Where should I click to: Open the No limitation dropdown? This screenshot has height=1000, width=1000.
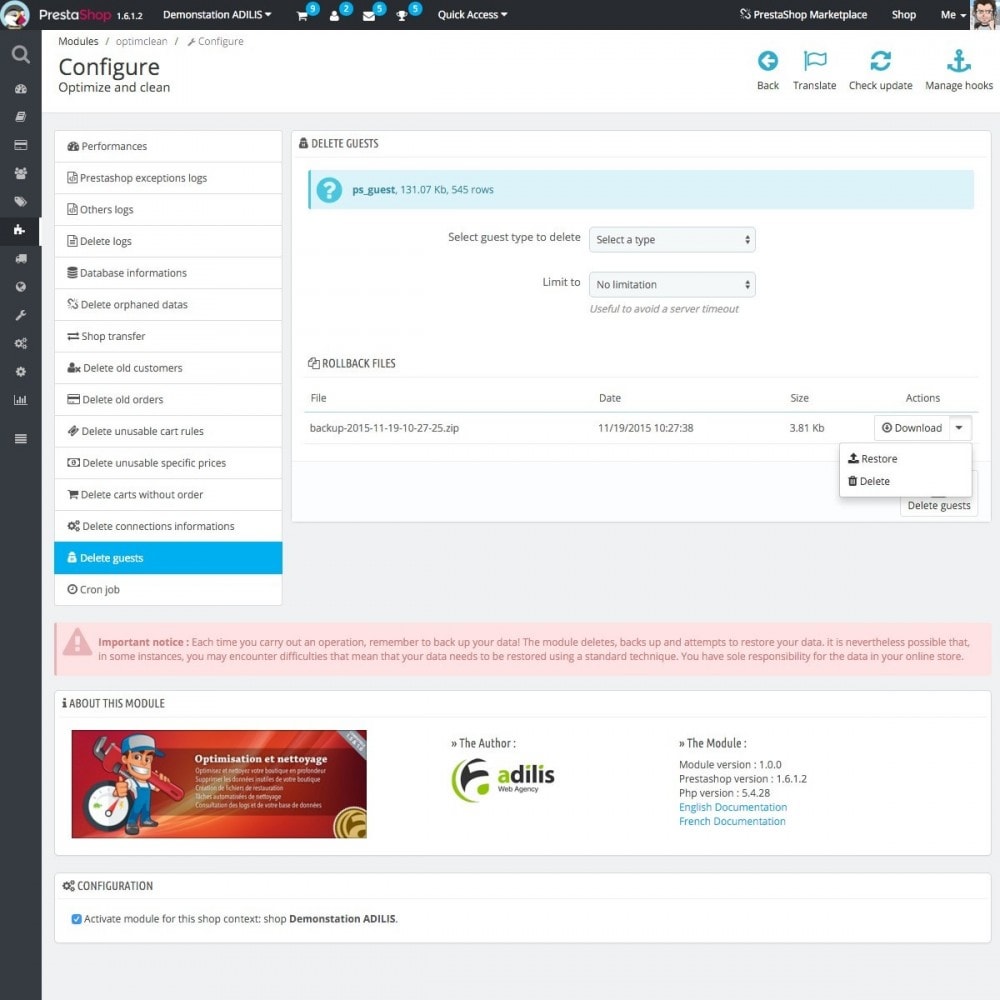(x=672, y=284)
